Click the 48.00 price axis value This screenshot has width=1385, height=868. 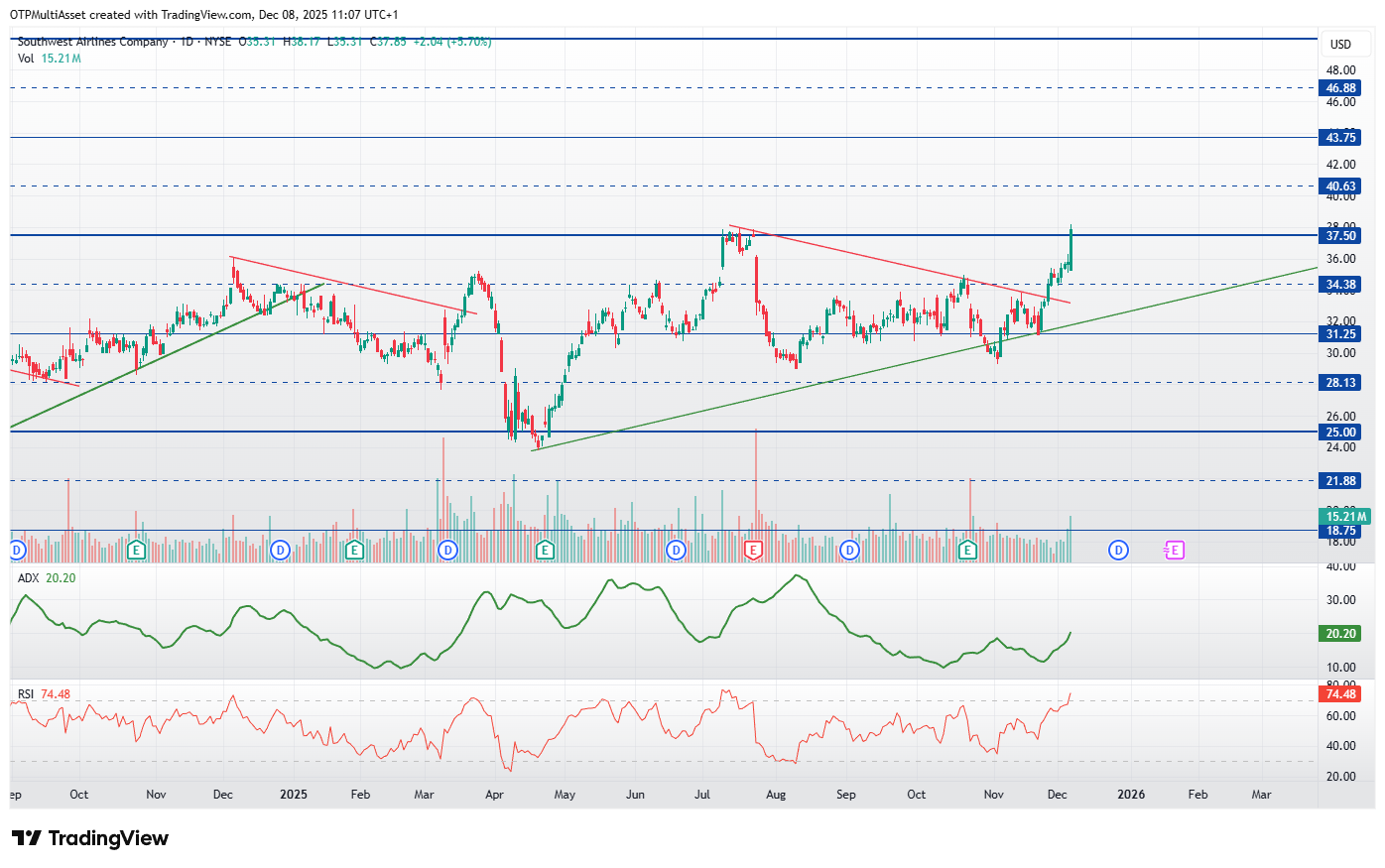[1340, 70]
